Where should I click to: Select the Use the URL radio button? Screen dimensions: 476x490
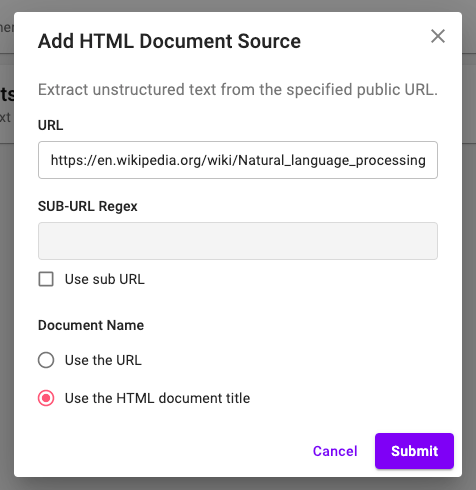coord(46,360)
